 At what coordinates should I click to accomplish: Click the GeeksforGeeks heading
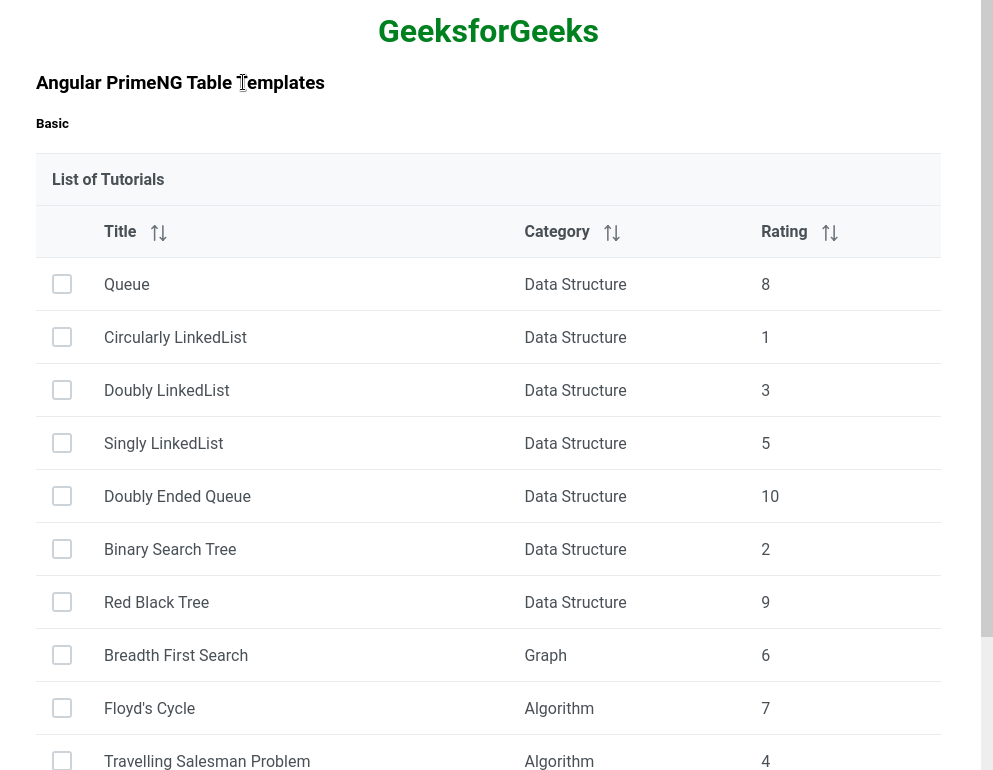tap(488, 31)
